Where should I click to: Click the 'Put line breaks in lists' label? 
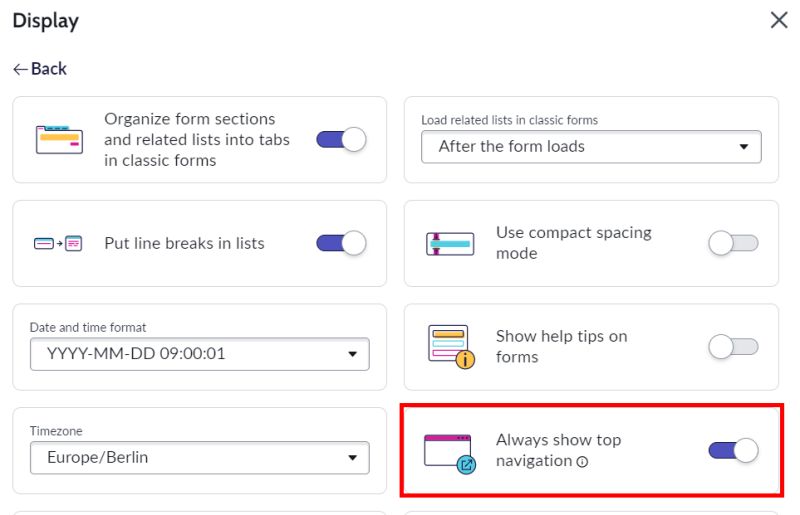coord(184,243)
